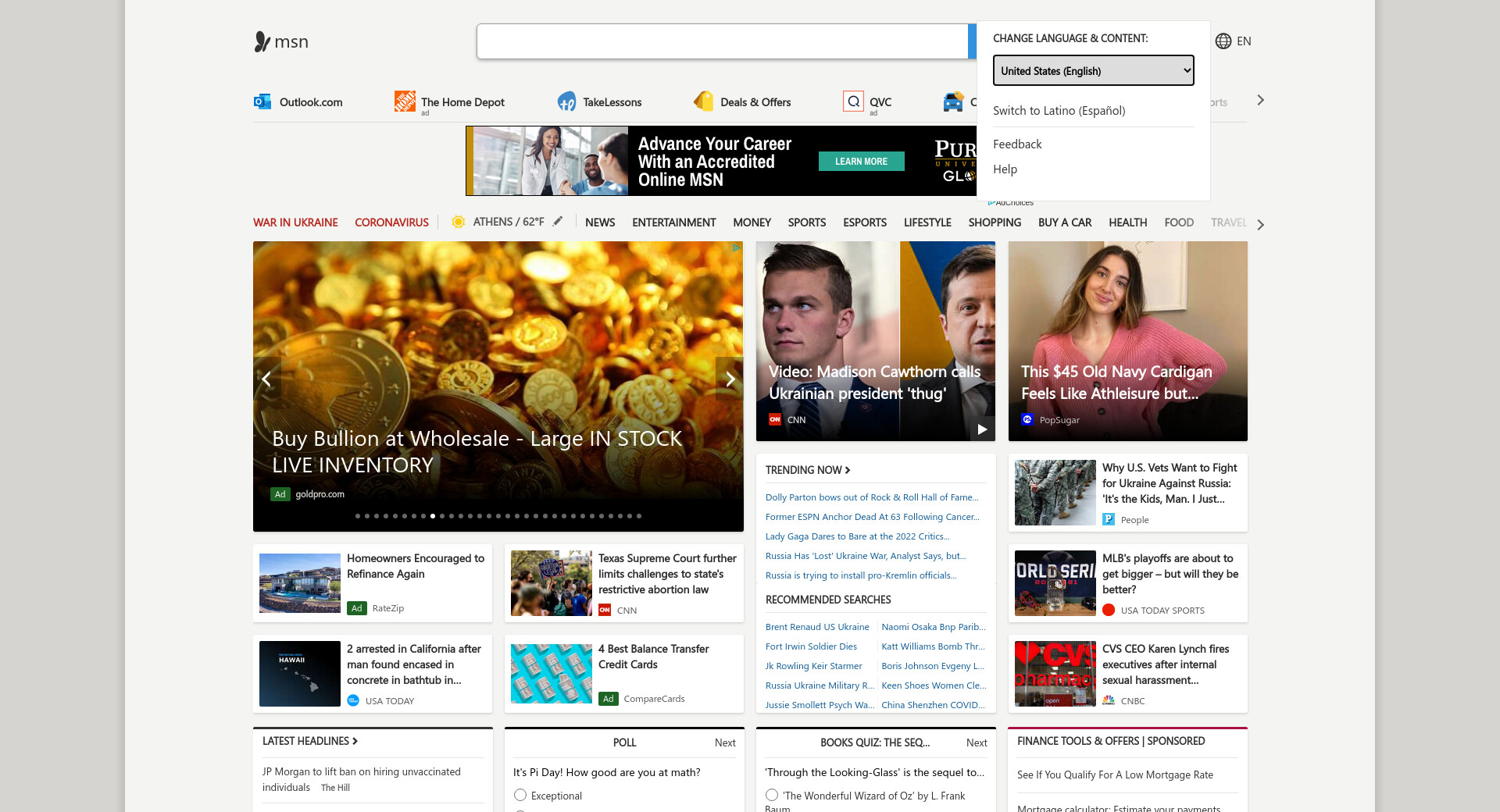This screenshot has height=812, width=1500.
Task: Play the Madison Cawthorn video
Action: point(982,429)
